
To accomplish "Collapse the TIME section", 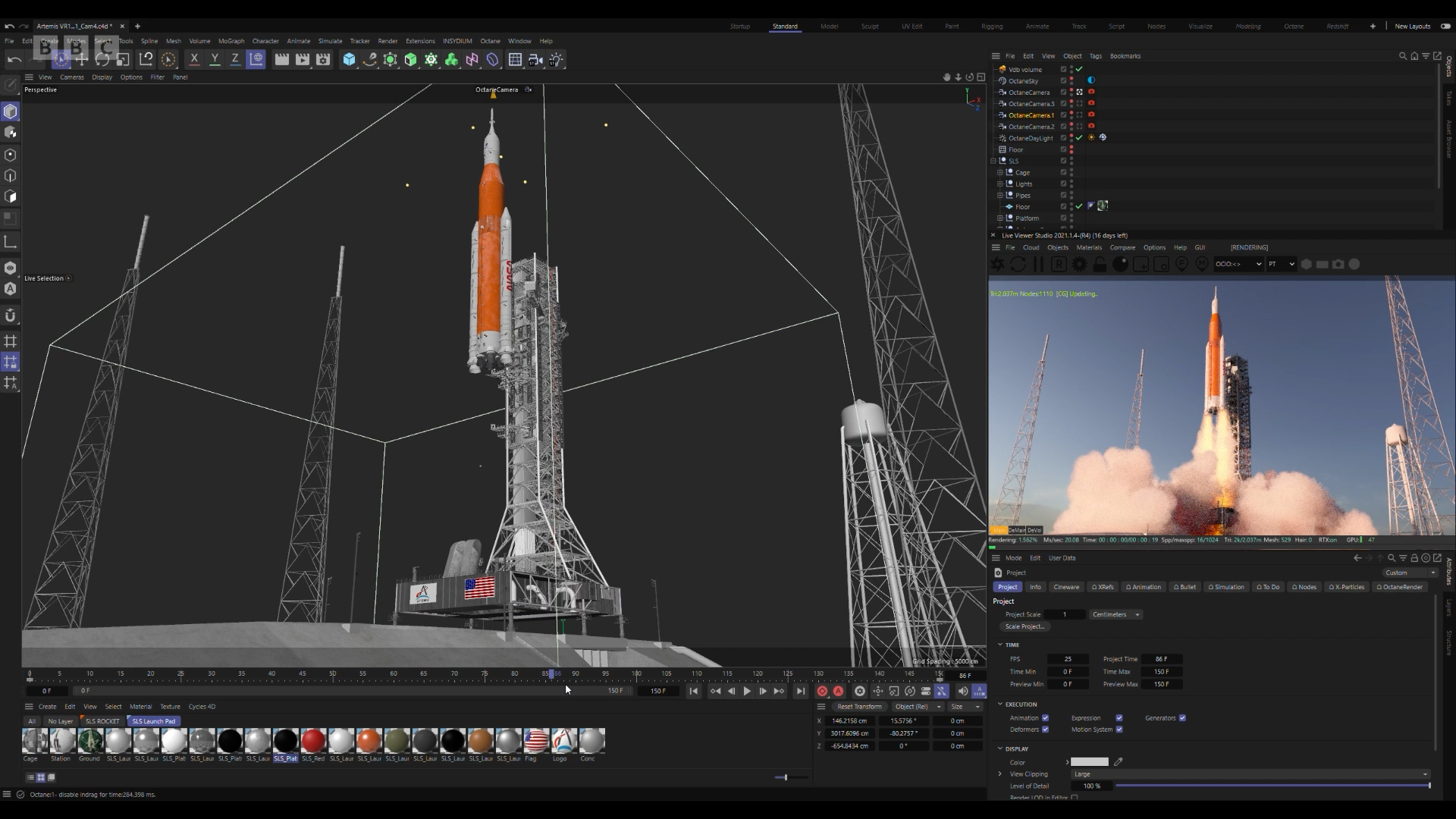I will pyautogui.click(x=1000, y=645).
